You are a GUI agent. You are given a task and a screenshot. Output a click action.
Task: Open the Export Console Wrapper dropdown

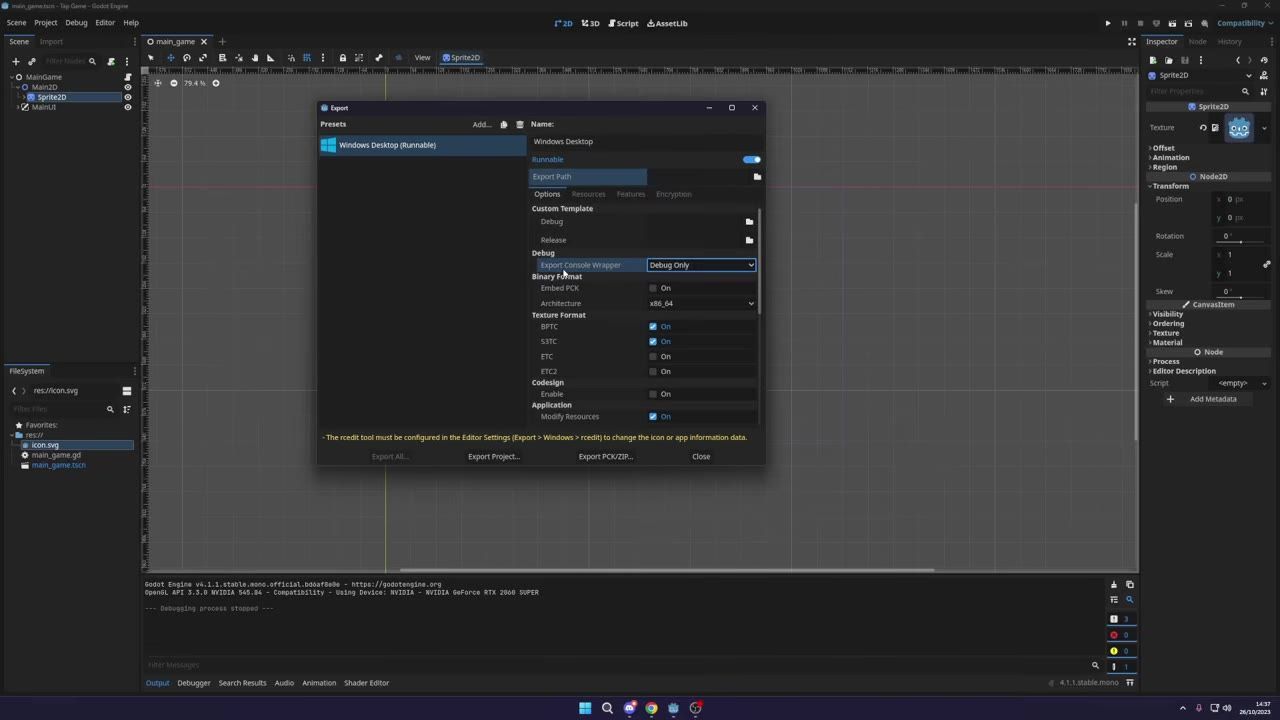tap(701, 265)
